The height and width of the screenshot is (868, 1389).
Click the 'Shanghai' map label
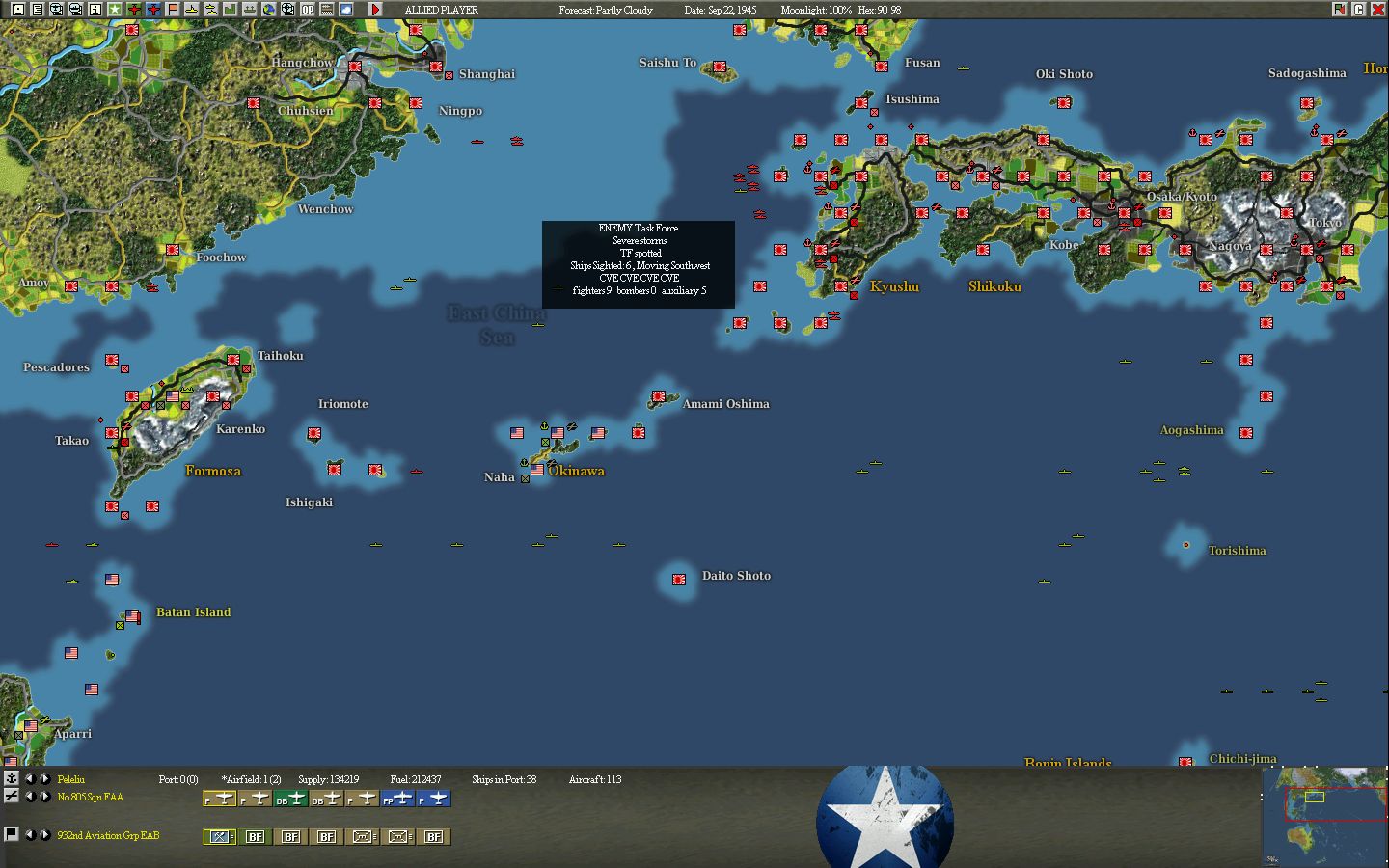(x=487, y=74)
